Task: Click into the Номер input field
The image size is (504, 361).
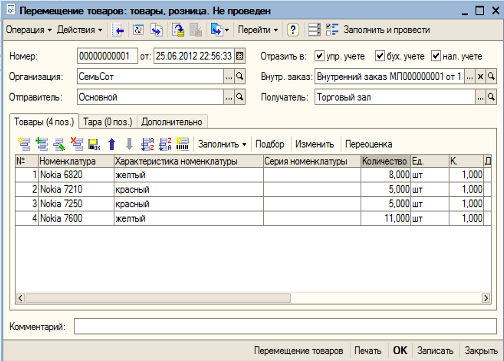Action: [x=107, y=56]
